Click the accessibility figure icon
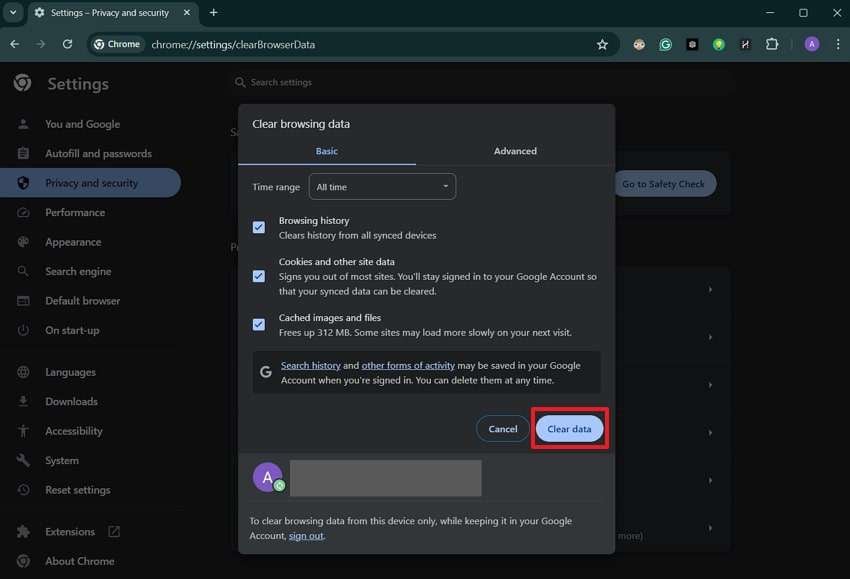This screenshot has height=579, width=850. pyautogui.click(x=23, y=431)
